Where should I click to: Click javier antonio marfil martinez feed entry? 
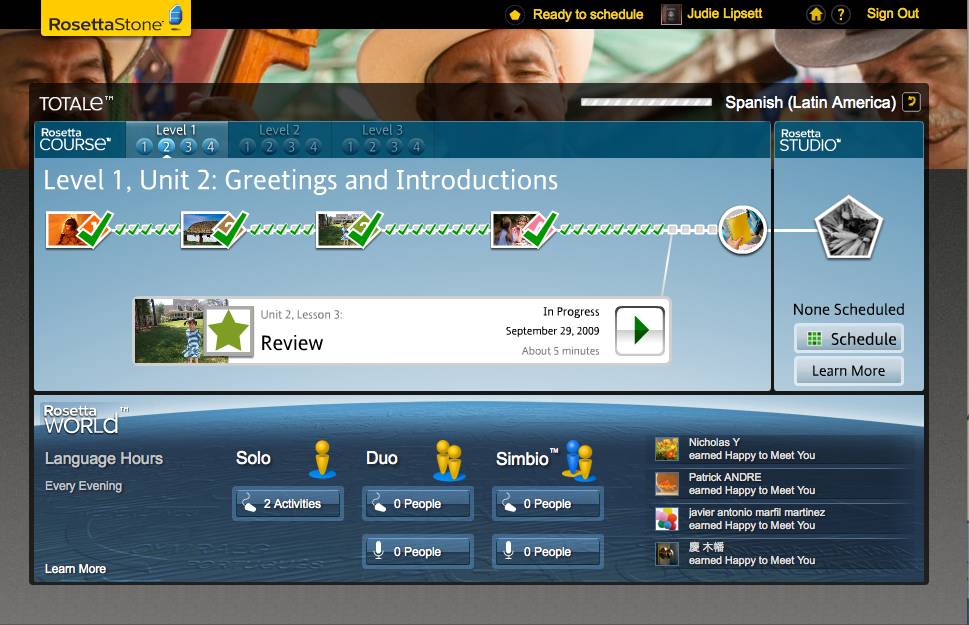pyautogui.click(x=756, y=519)
